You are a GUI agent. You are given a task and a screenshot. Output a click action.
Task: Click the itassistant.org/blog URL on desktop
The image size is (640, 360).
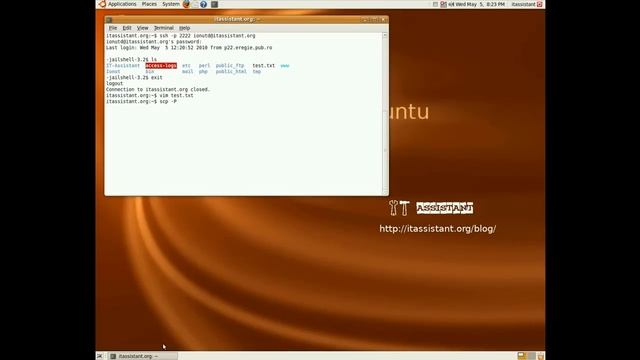[438, 229]
